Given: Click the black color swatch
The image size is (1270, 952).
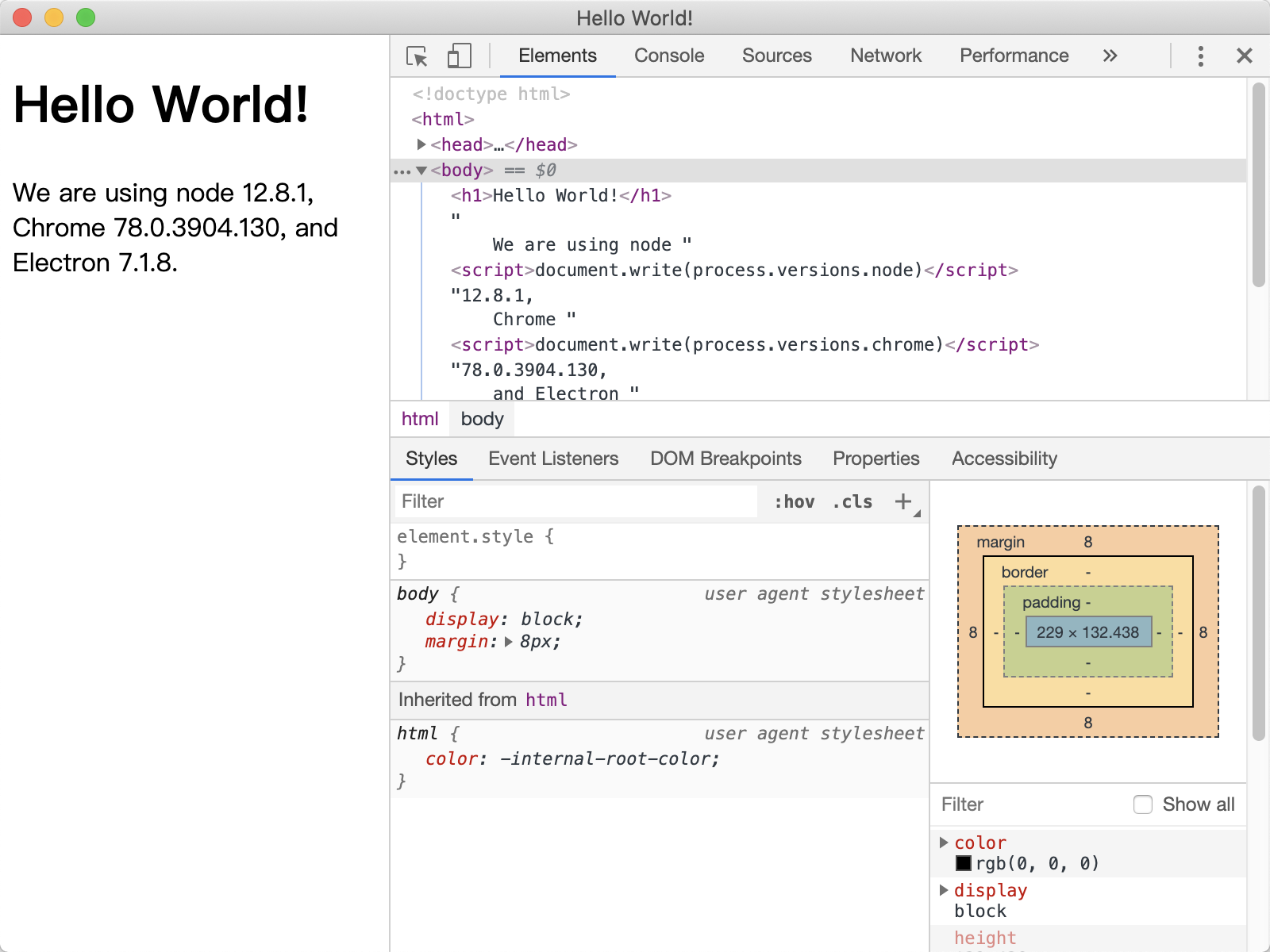Looking at the screenshot, I should pyautogui.click(x=964, y=863).
